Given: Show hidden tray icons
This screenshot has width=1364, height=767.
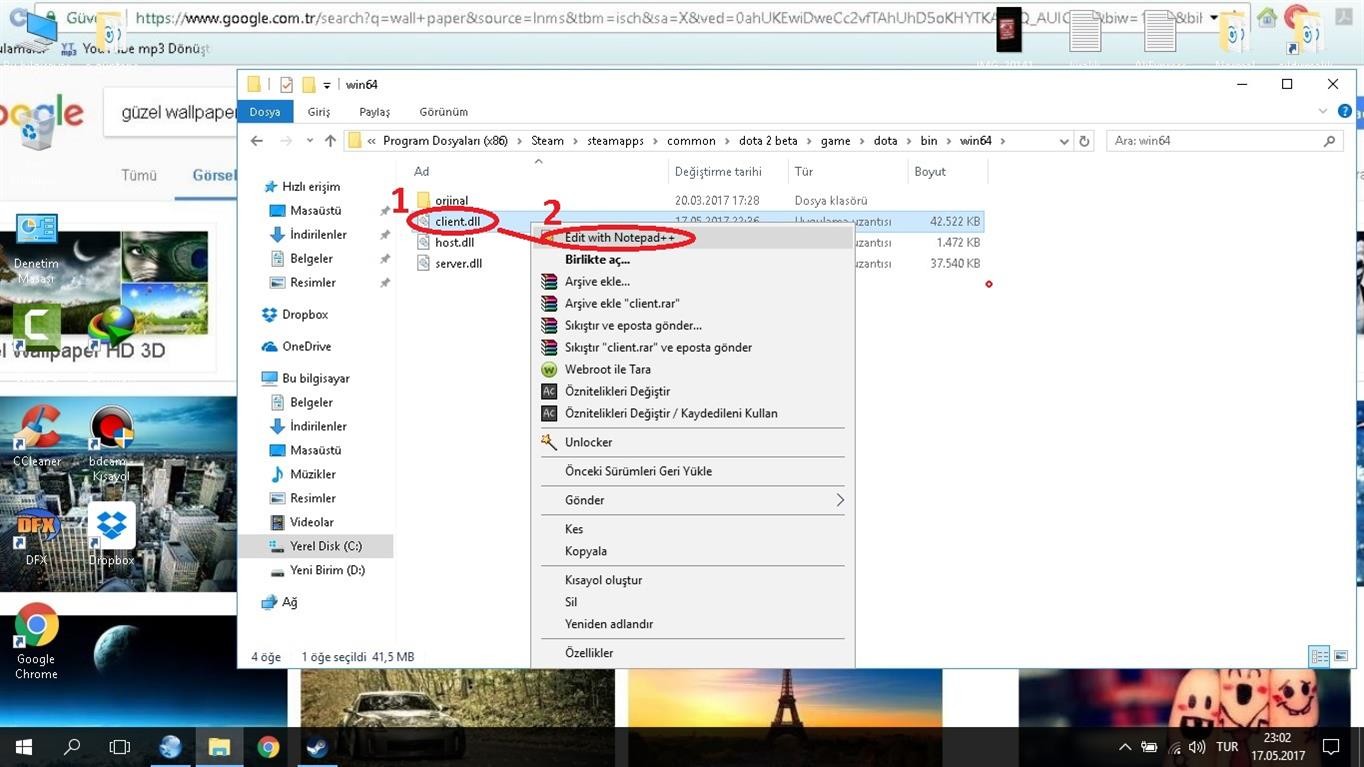Looking at the screenshot, I should pos(1125,747).
